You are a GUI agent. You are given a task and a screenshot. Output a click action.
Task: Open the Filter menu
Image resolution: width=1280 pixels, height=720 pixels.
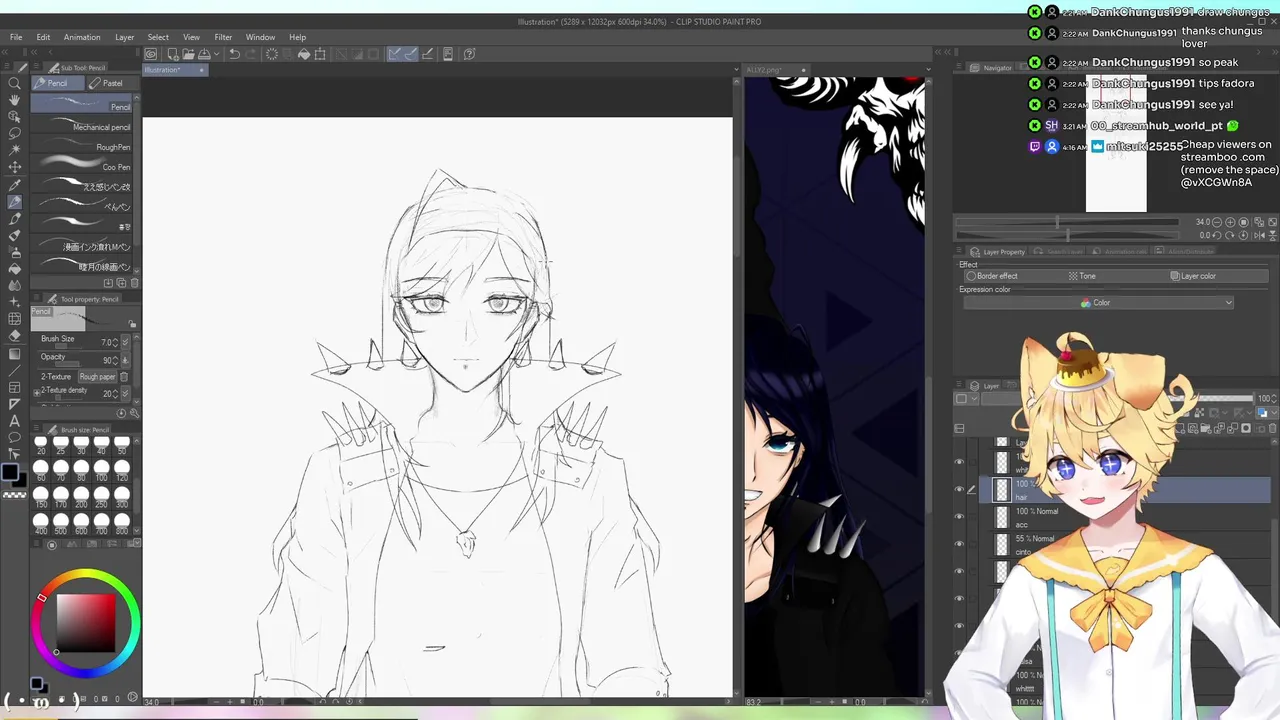pyautogui.click(x=223, y=37)
